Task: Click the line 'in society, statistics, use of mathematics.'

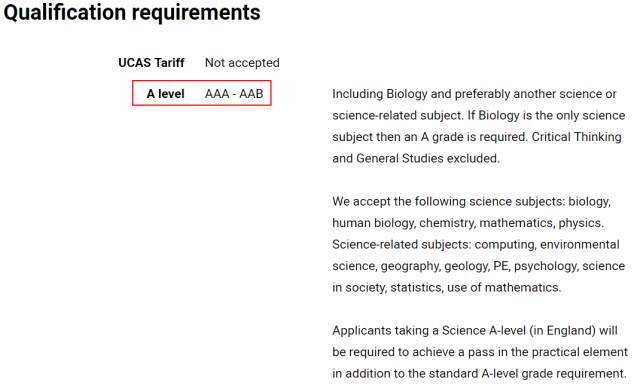Action: (x=447, y=288)
